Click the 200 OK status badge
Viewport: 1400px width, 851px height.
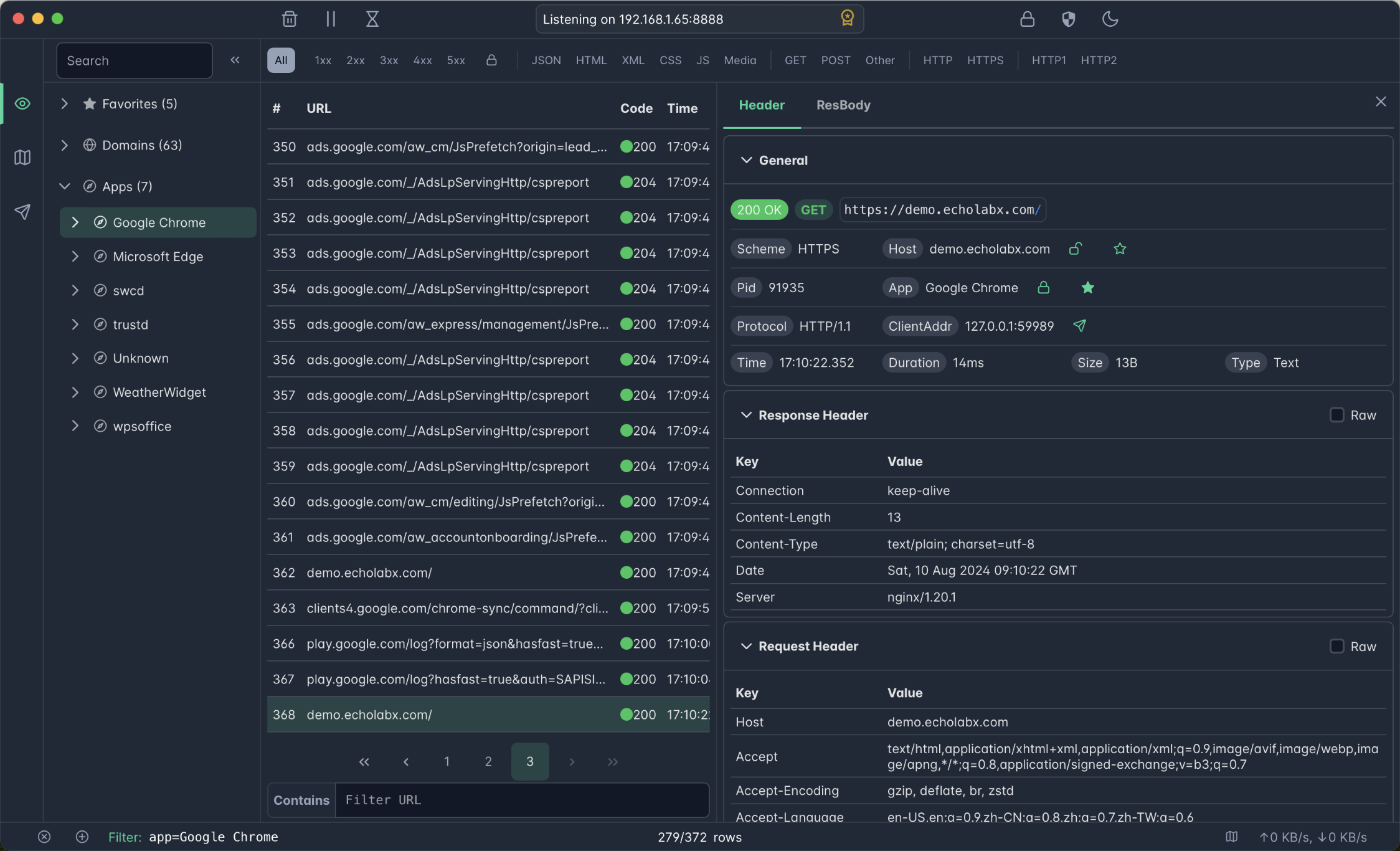[759, 210]
